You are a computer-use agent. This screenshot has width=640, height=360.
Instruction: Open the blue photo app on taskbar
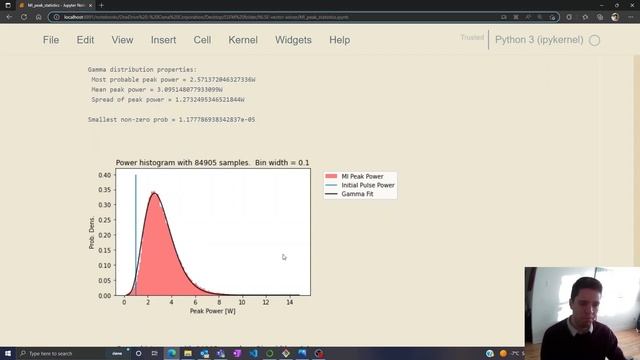pyautogui.click(x=302, y=353)
